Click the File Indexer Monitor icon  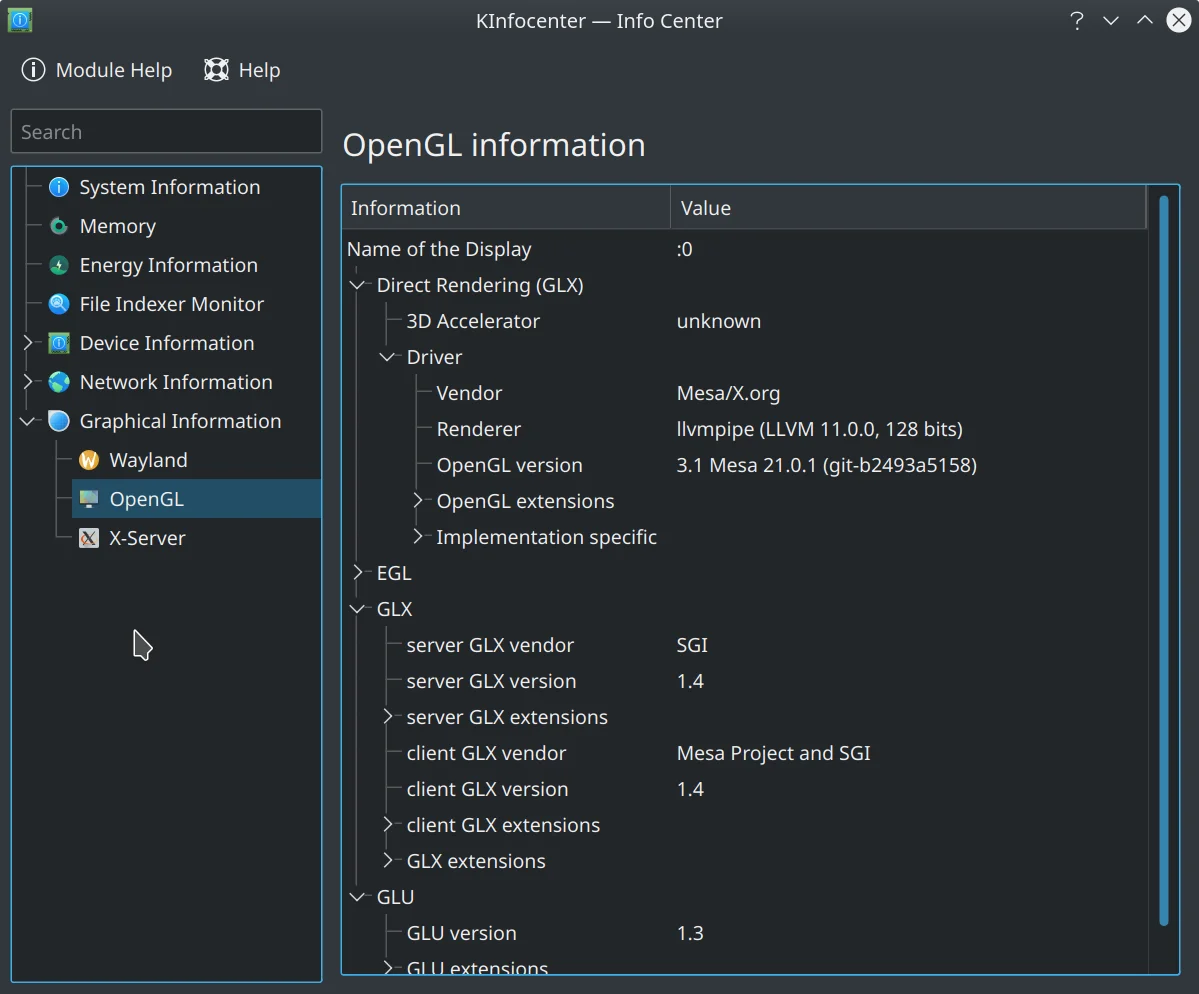[59, 304]
